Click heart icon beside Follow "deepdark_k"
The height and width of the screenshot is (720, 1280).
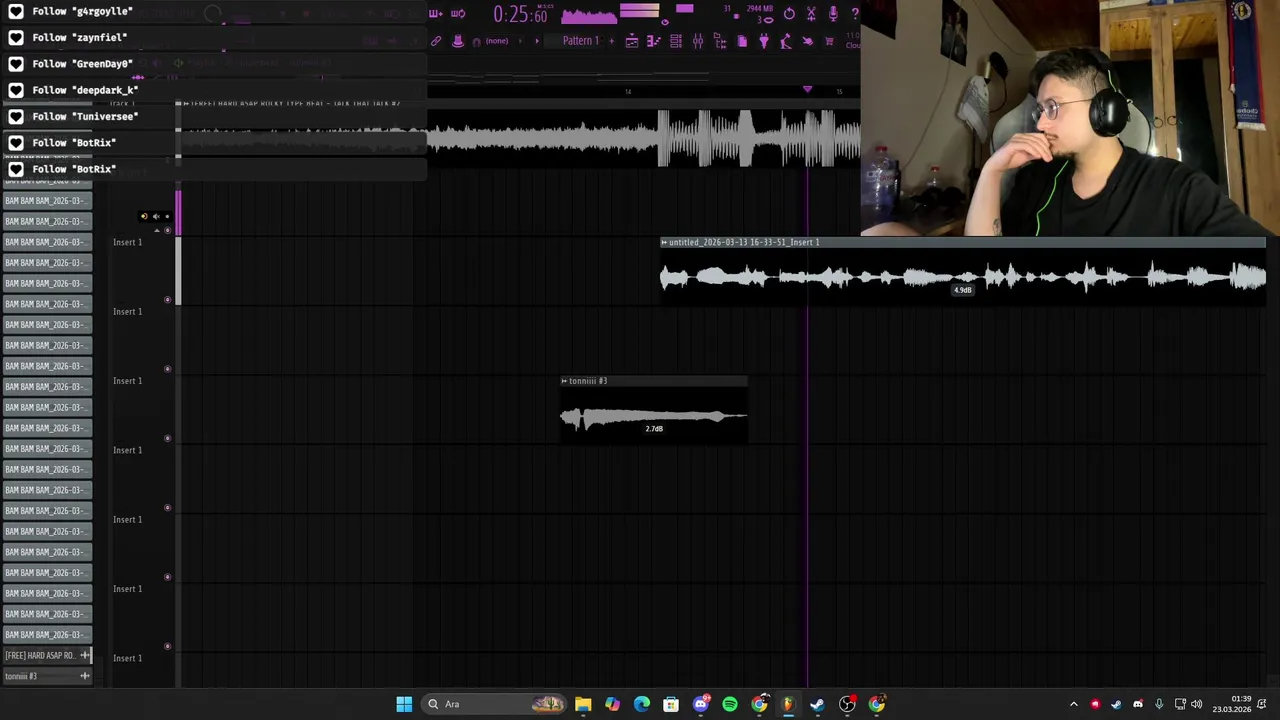16,90
